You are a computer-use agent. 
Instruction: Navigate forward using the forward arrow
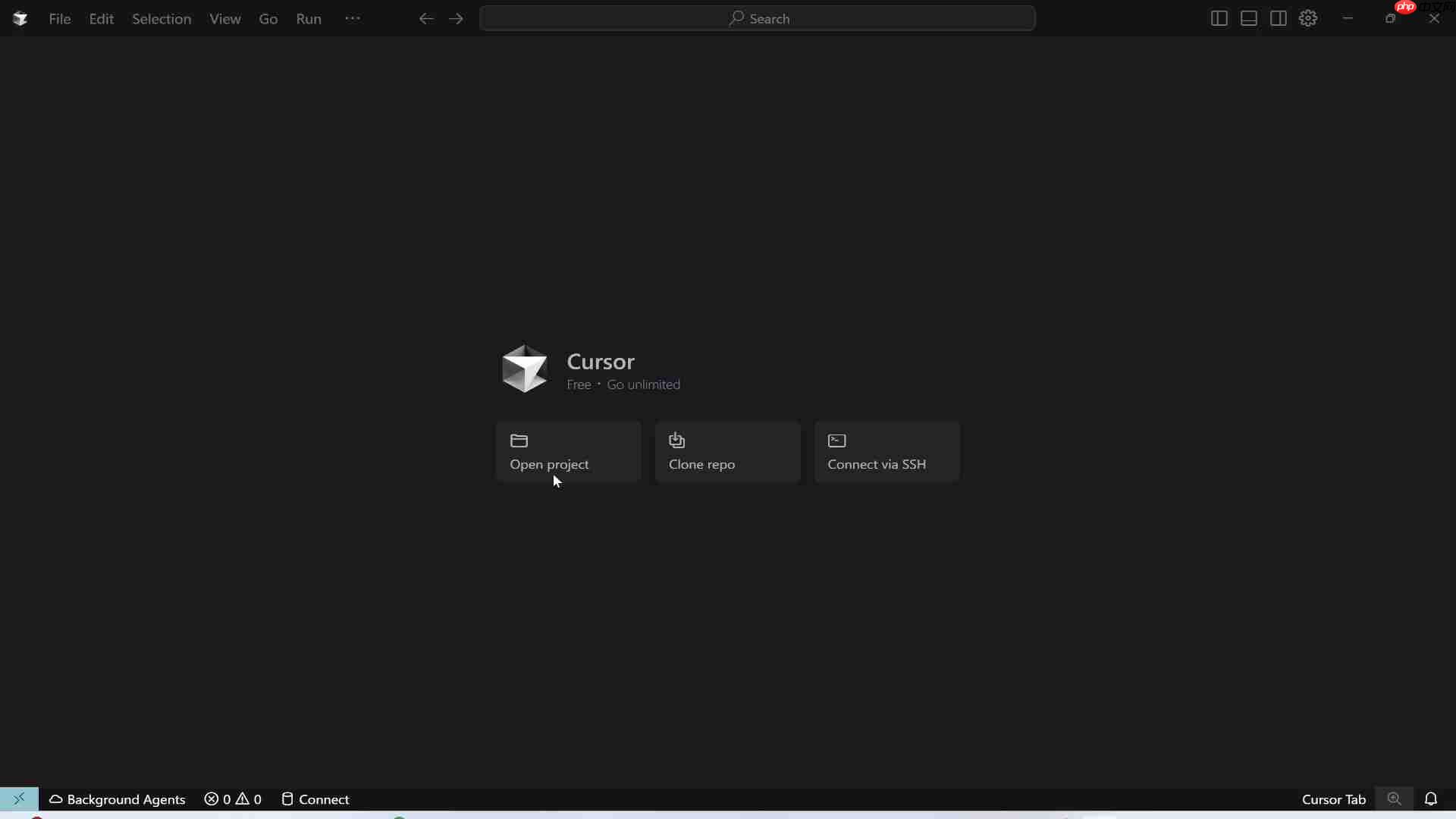[x=457, y=18]
